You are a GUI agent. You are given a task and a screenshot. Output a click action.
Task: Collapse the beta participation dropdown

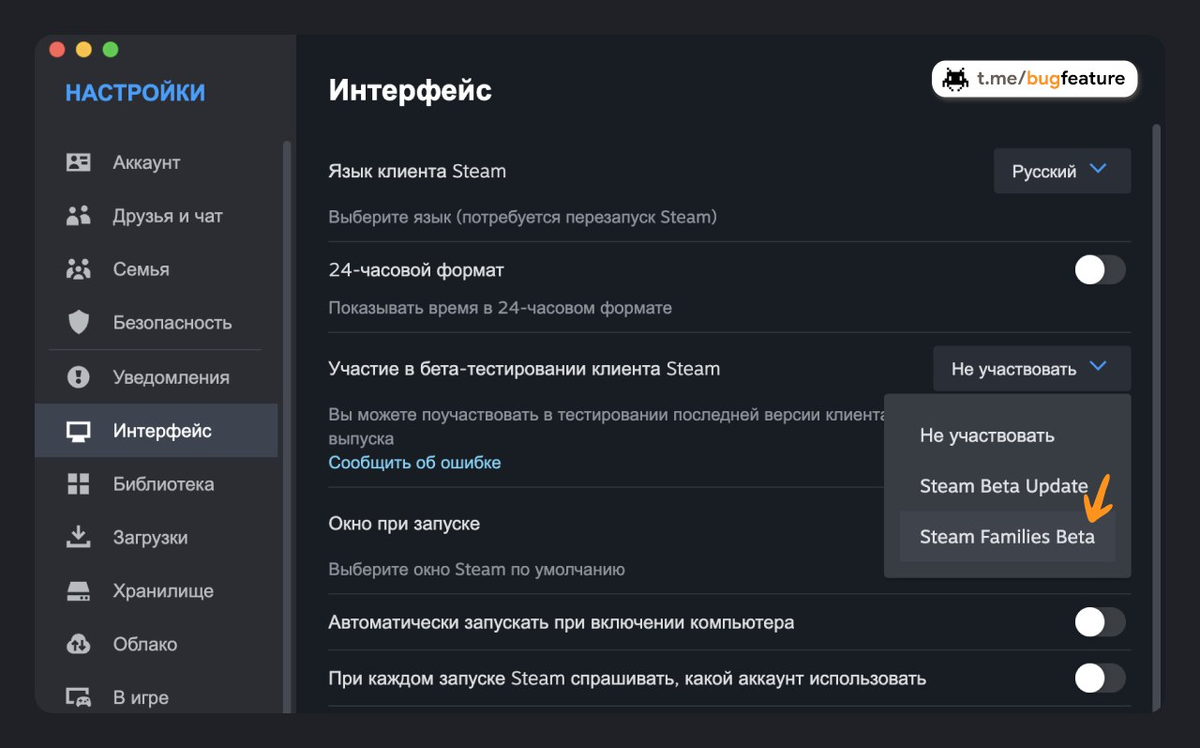(x=1032, y=368)
